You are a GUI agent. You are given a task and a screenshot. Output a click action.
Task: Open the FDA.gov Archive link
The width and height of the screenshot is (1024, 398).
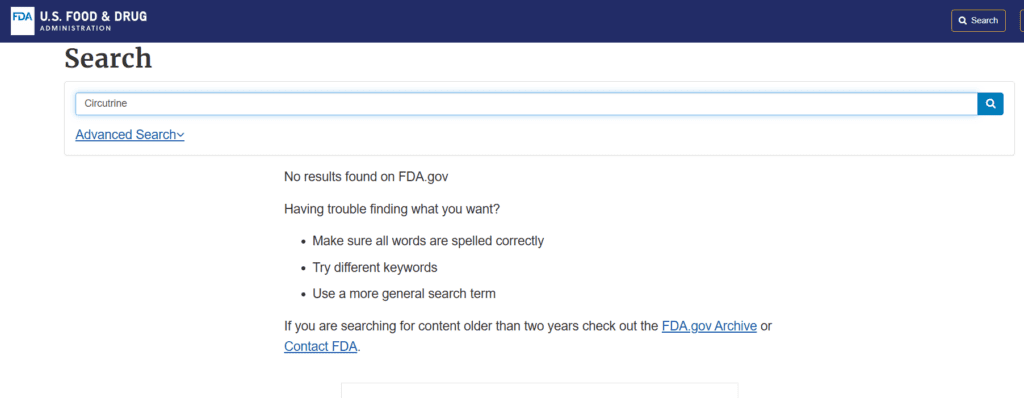pos(709,325)
